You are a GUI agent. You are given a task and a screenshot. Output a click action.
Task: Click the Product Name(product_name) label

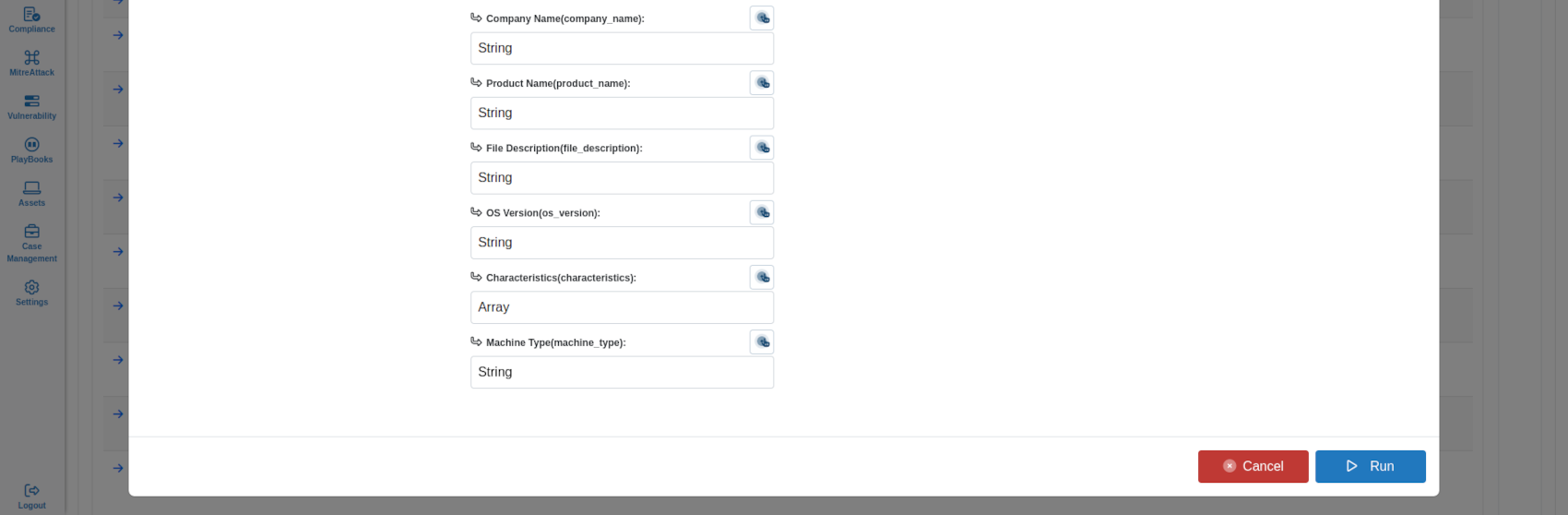[x=558, y=83]
